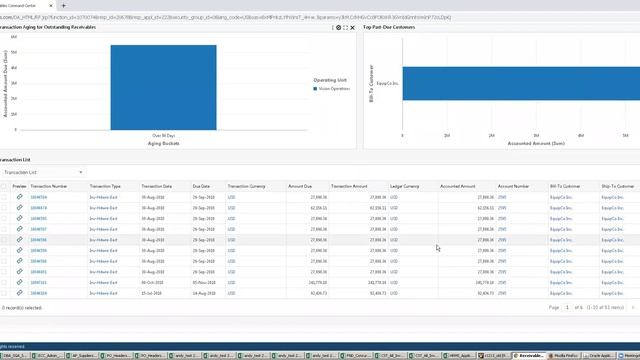Click the Amount Due 240,779.18 cell

(x=318, y=282)
